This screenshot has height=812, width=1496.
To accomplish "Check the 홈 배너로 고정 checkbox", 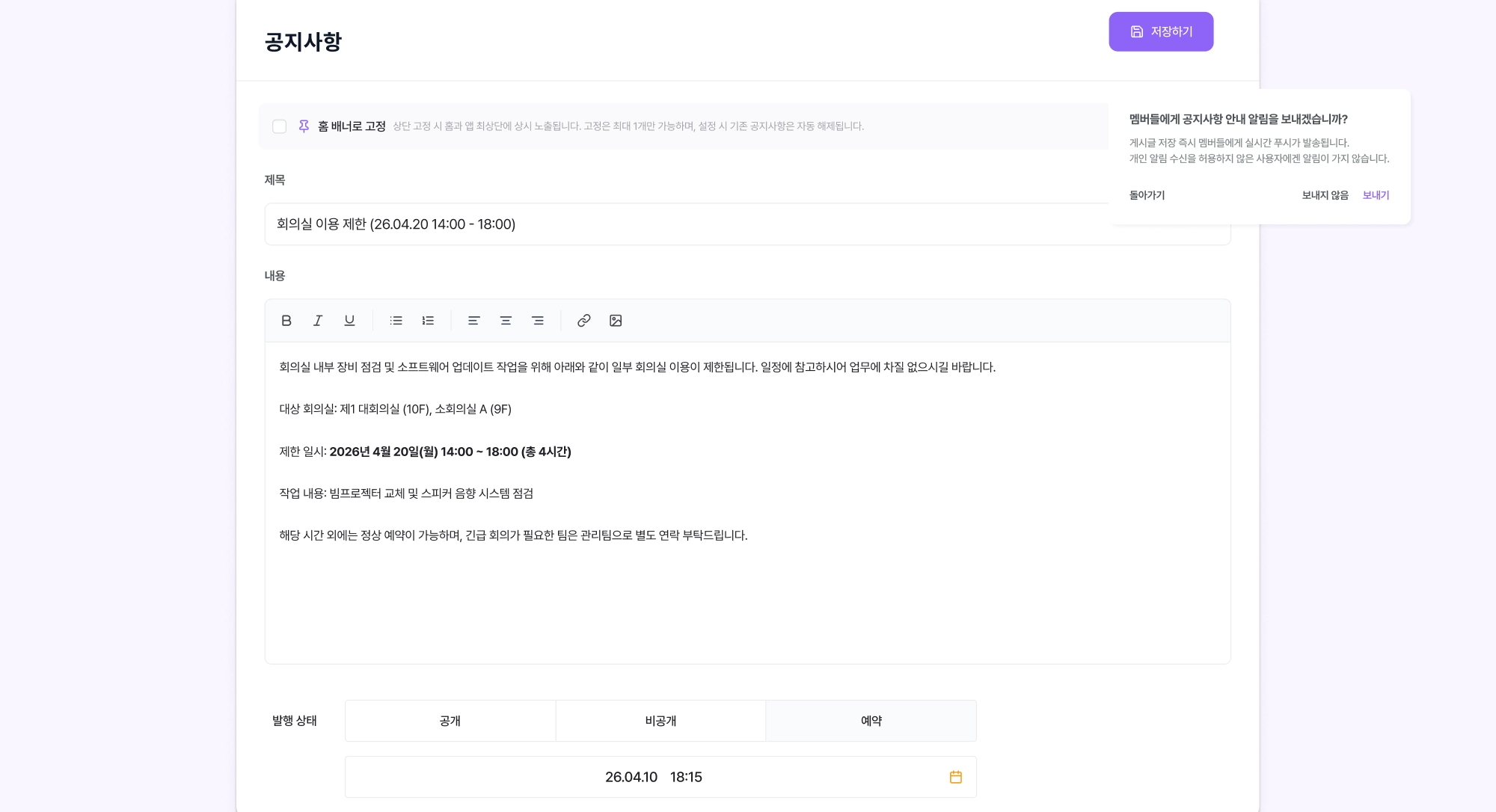I will tap(280, 126).
